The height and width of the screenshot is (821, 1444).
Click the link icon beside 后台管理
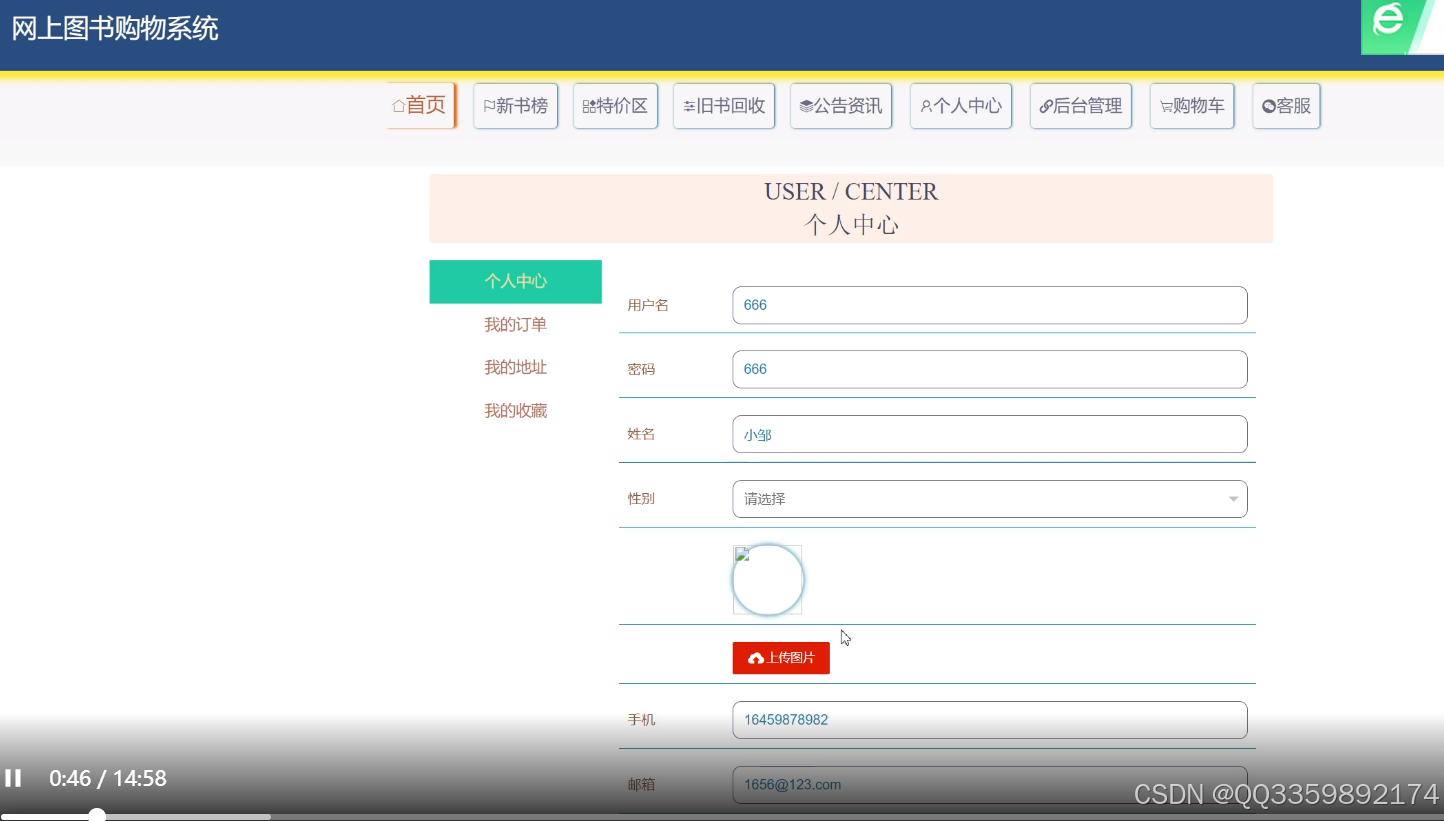pos(1046,106)
